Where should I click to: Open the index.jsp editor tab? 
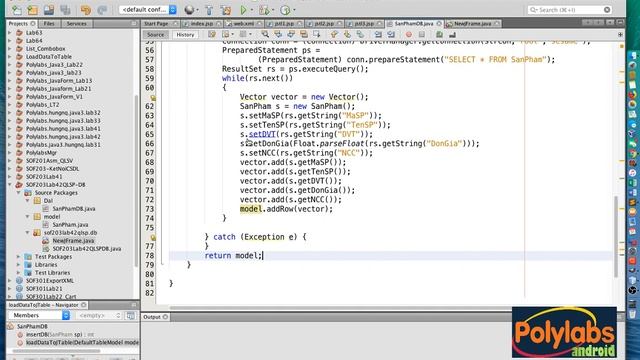pos(202,24)
